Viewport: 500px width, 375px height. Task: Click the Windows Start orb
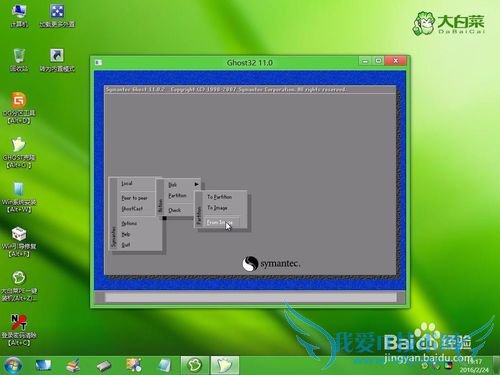[13, 365]
